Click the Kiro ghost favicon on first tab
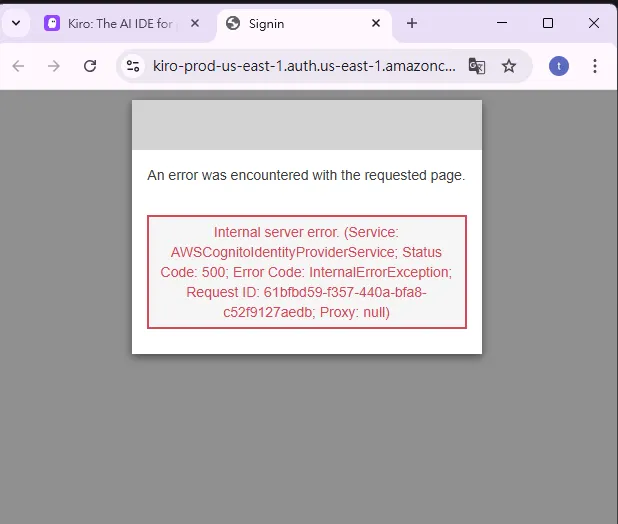The height and width of the screenshot is (524, 618). [x=52, y=23]
